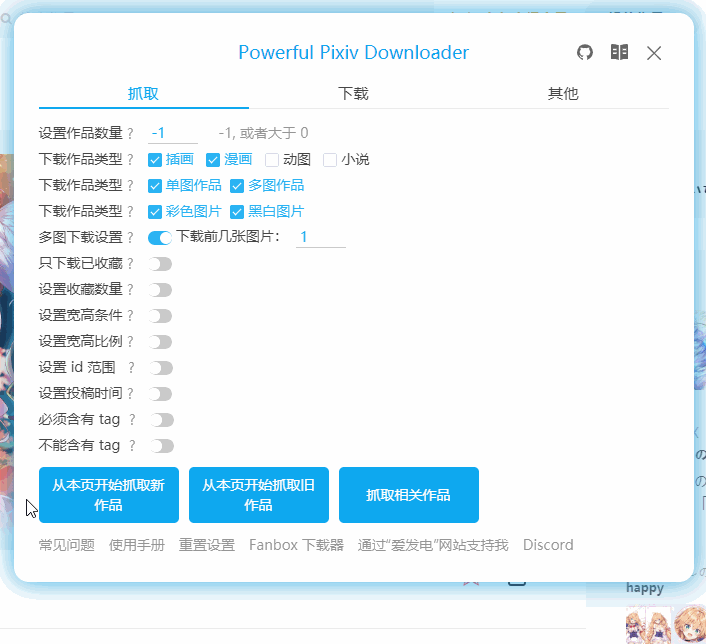Click the help mark beside 多图下载设置
Image resolution: width=706 pixels, height=644 pixels.
coord(130,237)
